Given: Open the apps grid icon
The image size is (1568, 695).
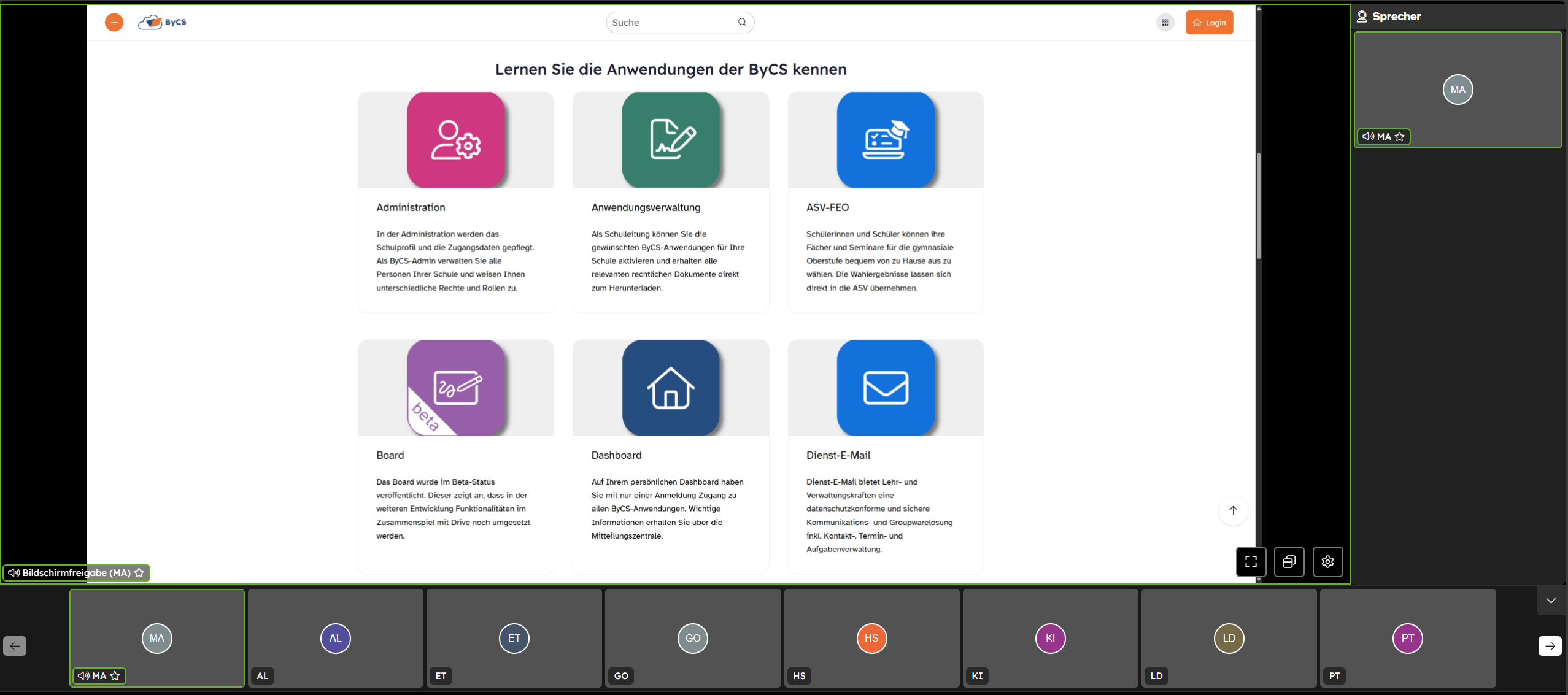Looking at the screenshot, I should pos(1165,23).
